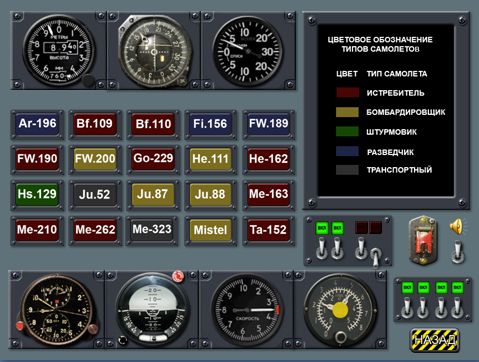Choose the He.111 bomber button
The height and width of the screenshot is (362, 479).
click(210, 159)
